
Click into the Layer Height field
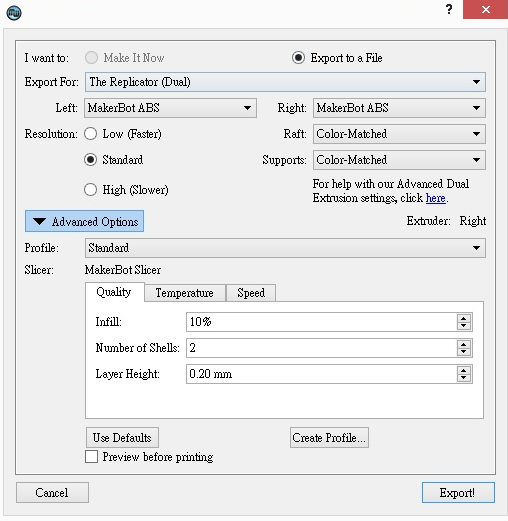pyautogui.click(x=321, y=374)
